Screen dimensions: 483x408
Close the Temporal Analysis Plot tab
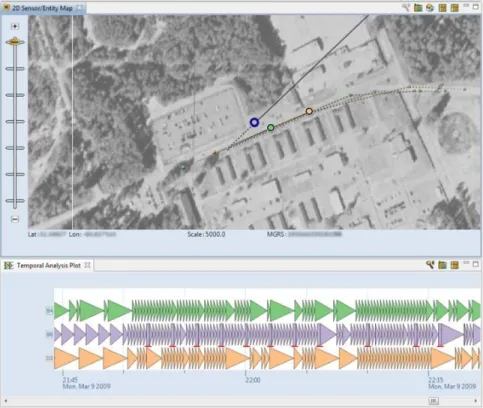tap(87, 265)
